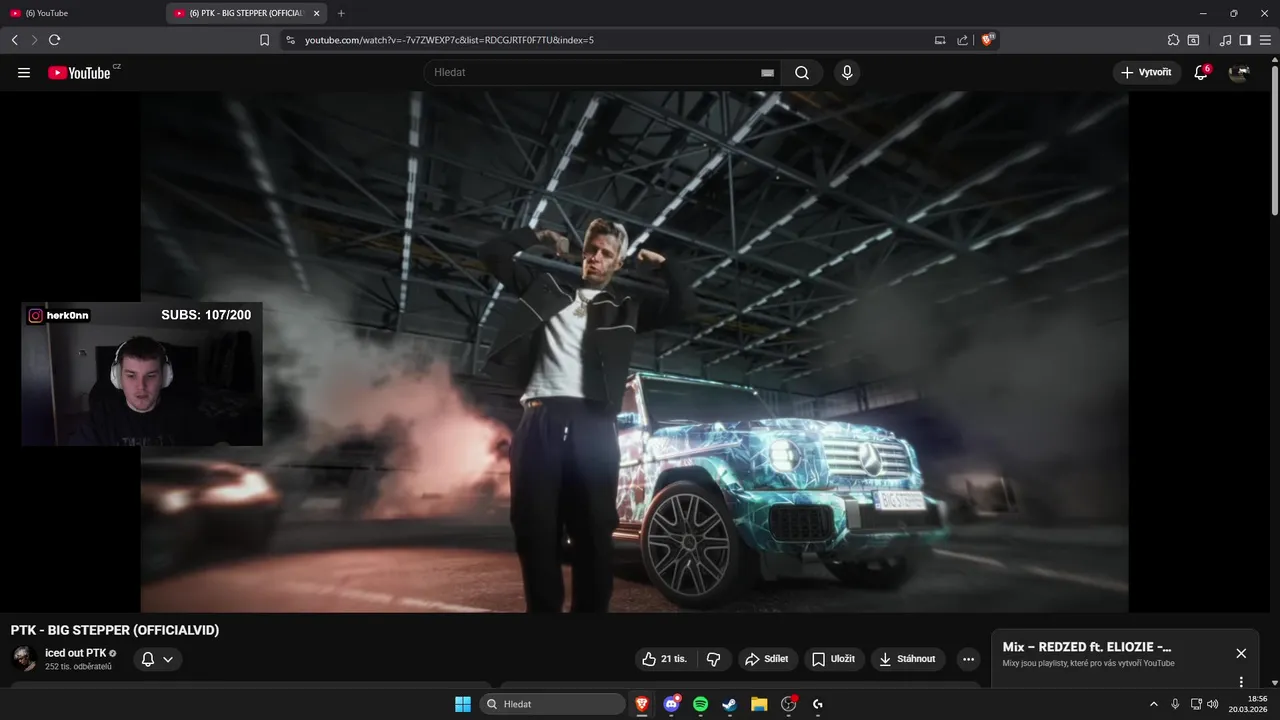This screenshot has width=1280, height=720.
Task: Open the Windows Start menu
Action: [463, 704]
